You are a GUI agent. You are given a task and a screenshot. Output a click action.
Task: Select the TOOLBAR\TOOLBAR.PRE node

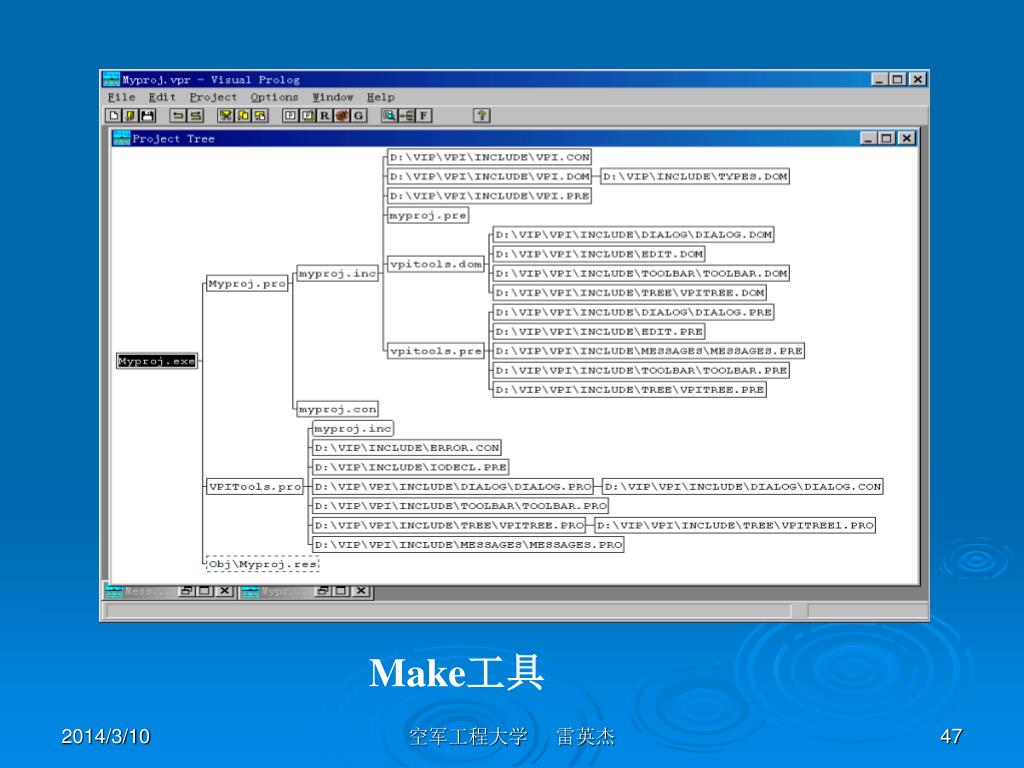641,370
